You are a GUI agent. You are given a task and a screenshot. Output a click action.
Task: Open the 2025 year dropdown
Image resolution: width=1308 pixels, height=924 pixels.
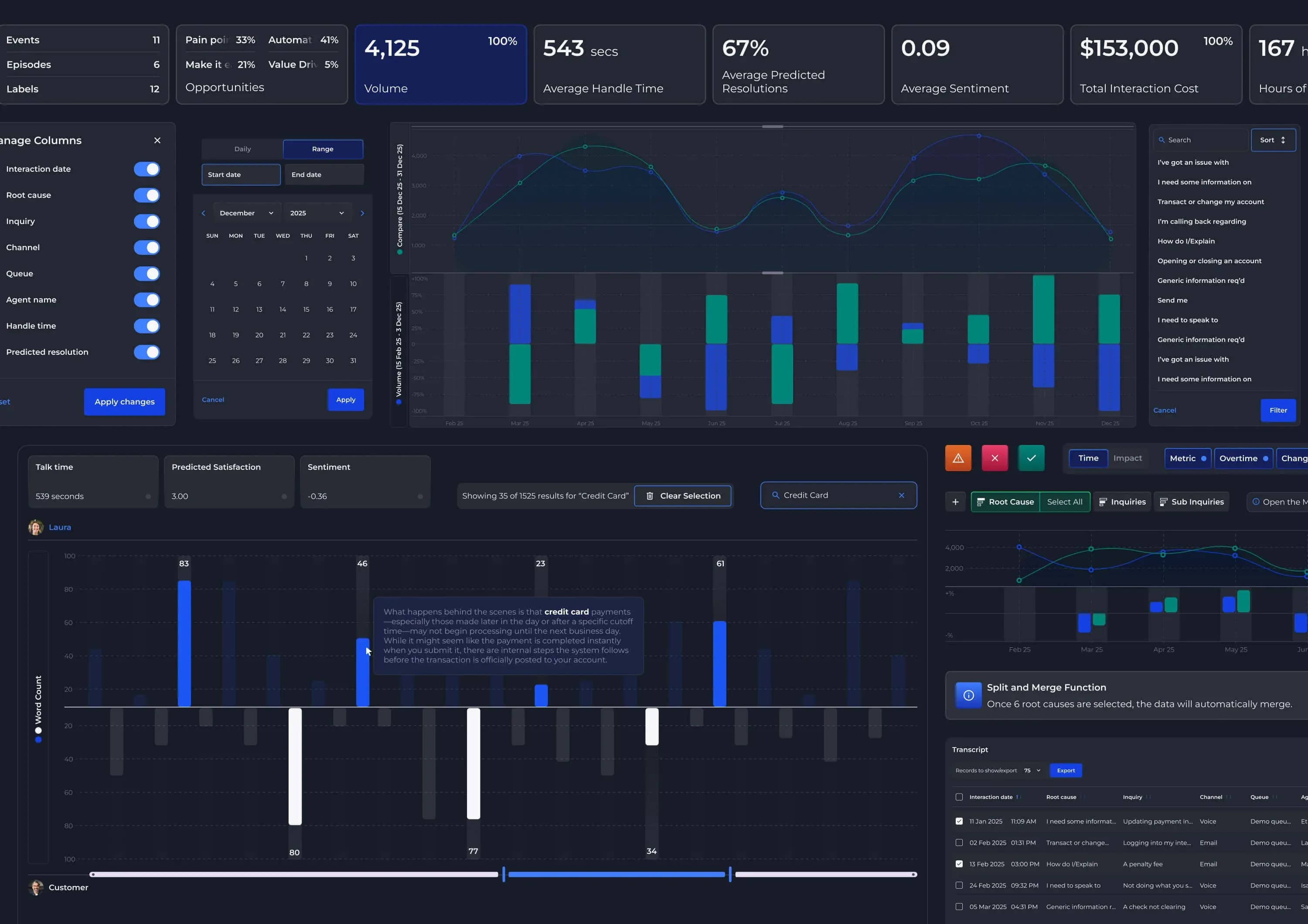(x=317, y=214)
